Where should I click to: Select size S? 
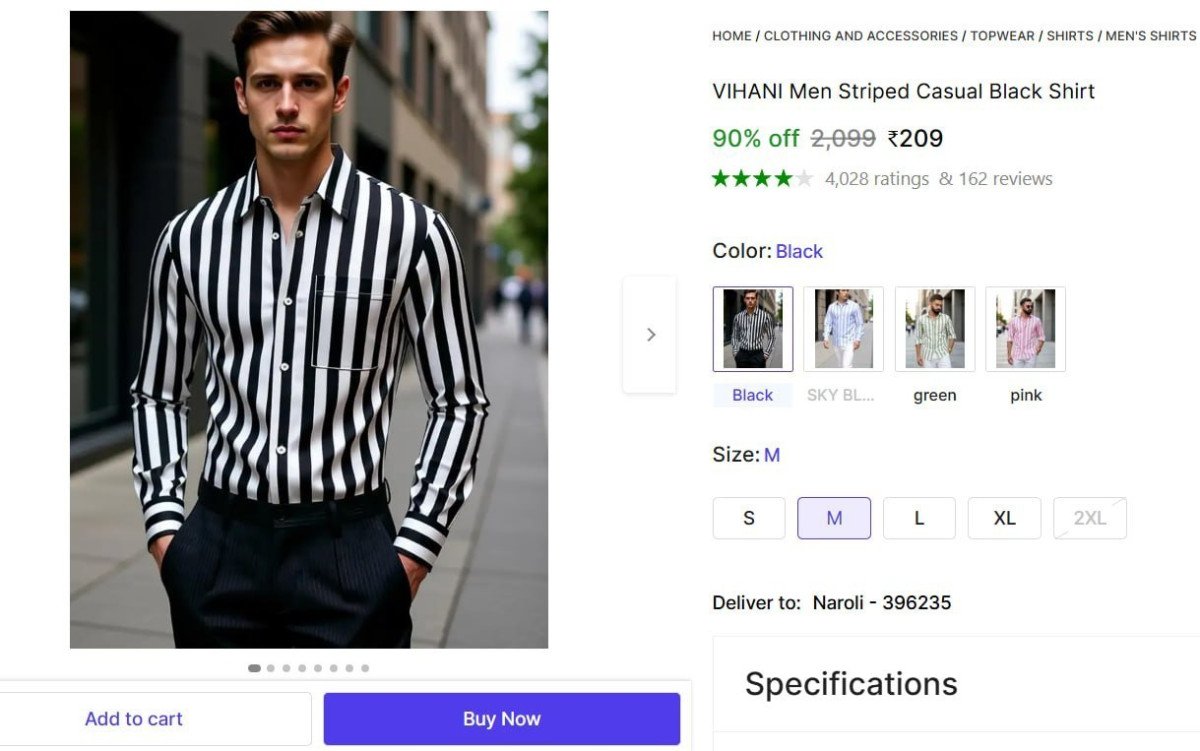tap(749, 518)
